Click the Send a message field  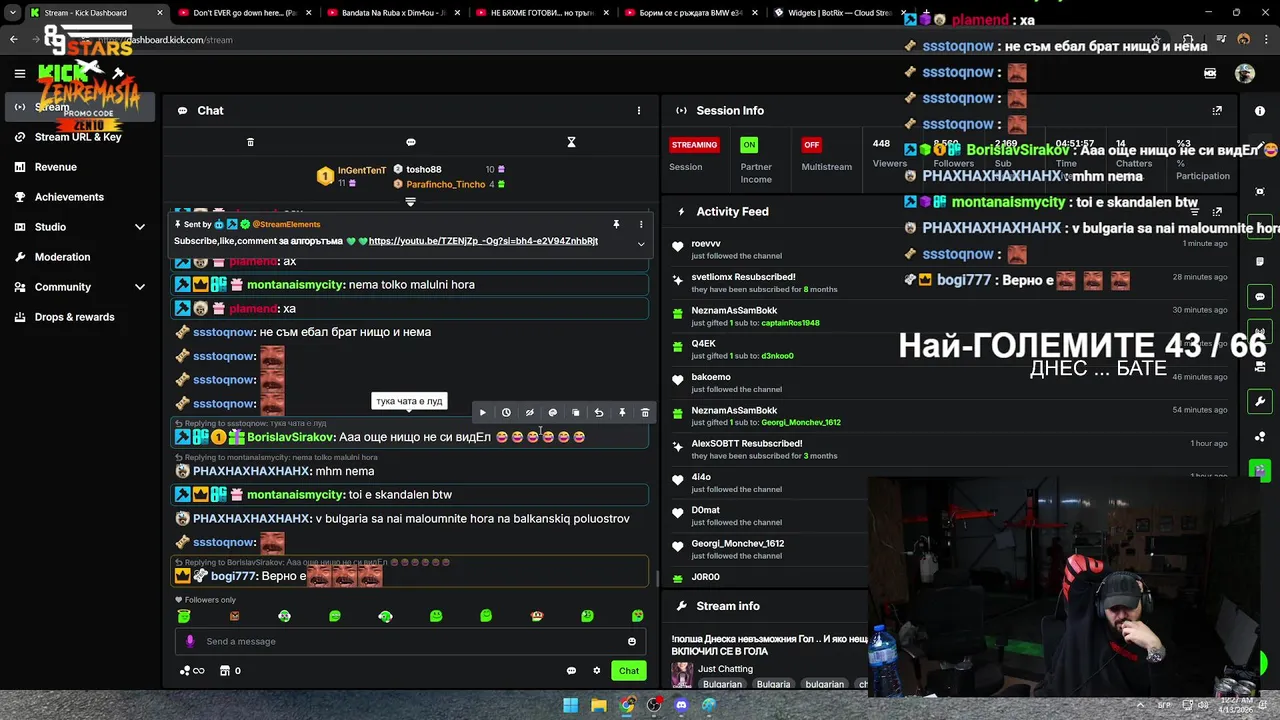click(408, 642)
